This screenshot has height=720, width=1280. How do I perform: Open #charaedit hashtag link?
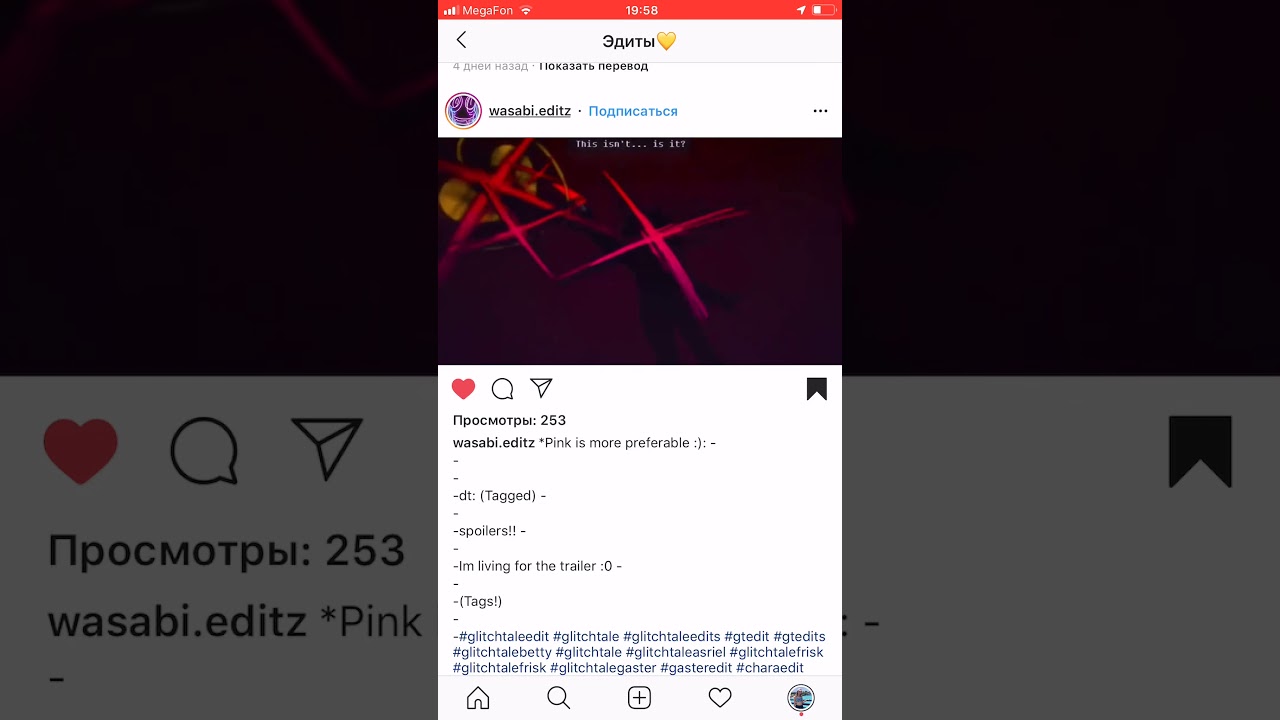pyautogui.click(x=770, y=668)
